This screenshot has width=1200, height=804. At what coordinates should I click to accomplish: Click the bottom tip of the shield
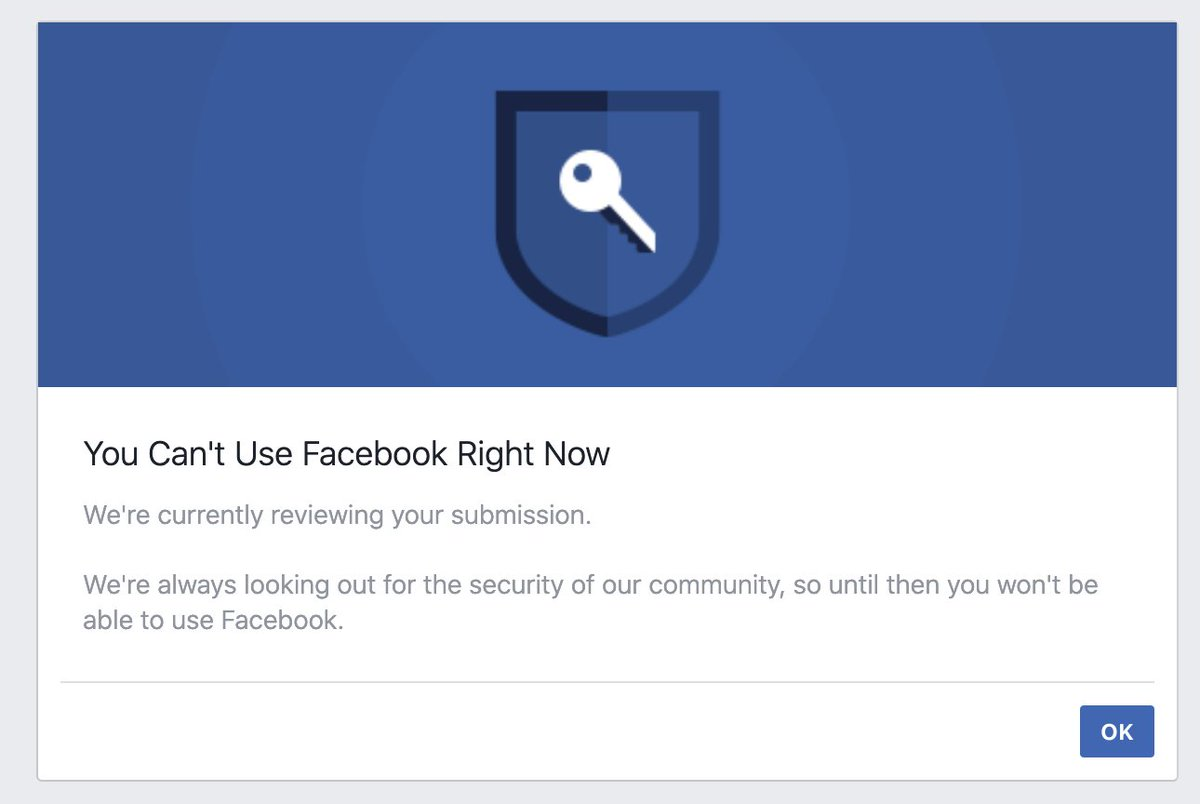click(x=607, y=328)
